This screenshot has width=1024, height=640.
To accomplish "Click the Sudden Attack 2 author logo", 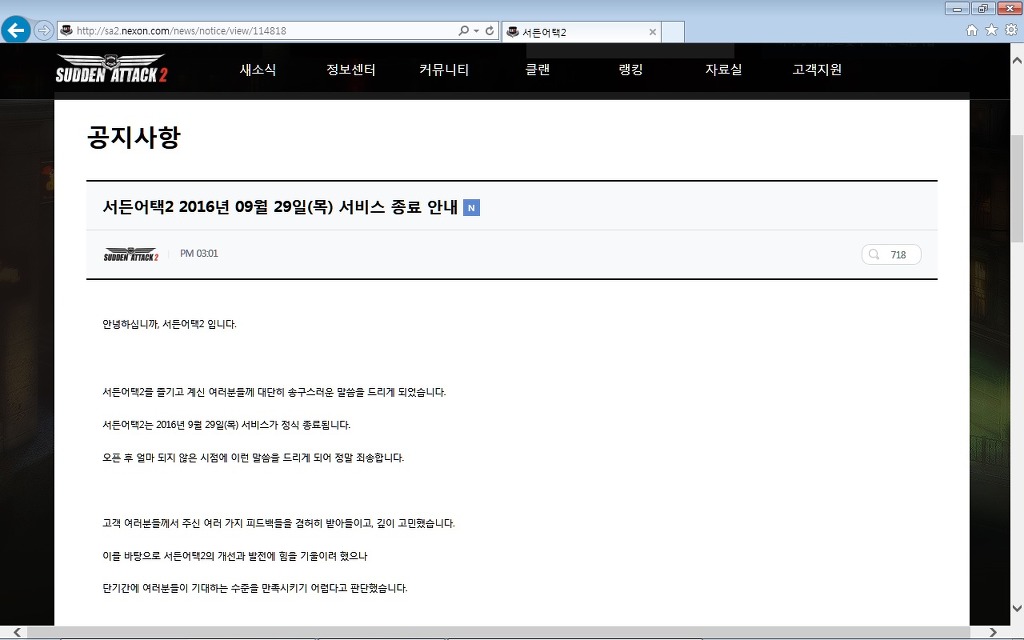I will 131,254.
